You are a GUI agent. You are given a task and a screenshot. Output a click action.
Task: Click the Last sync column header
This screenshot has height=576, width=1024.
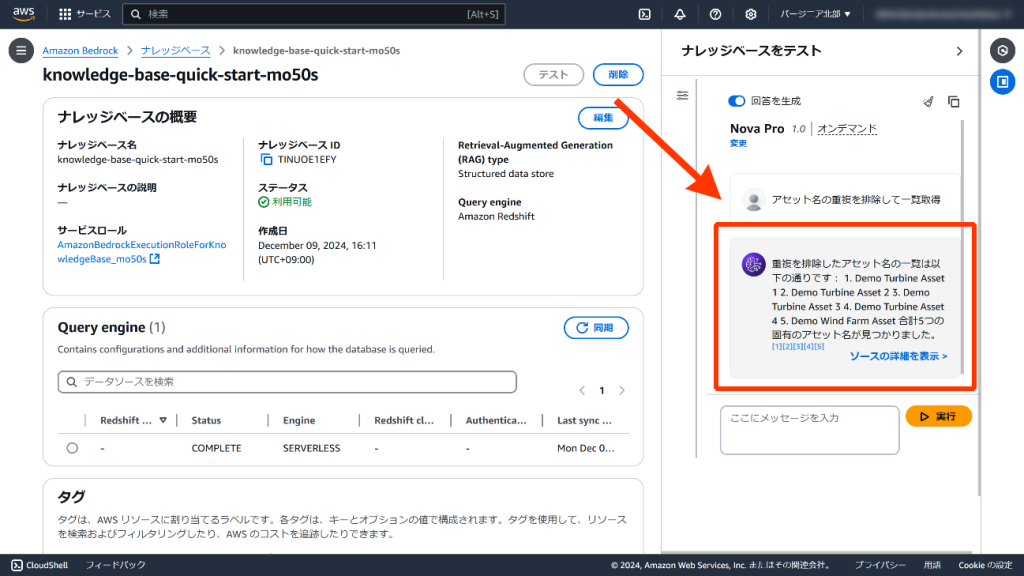(584, 421)
